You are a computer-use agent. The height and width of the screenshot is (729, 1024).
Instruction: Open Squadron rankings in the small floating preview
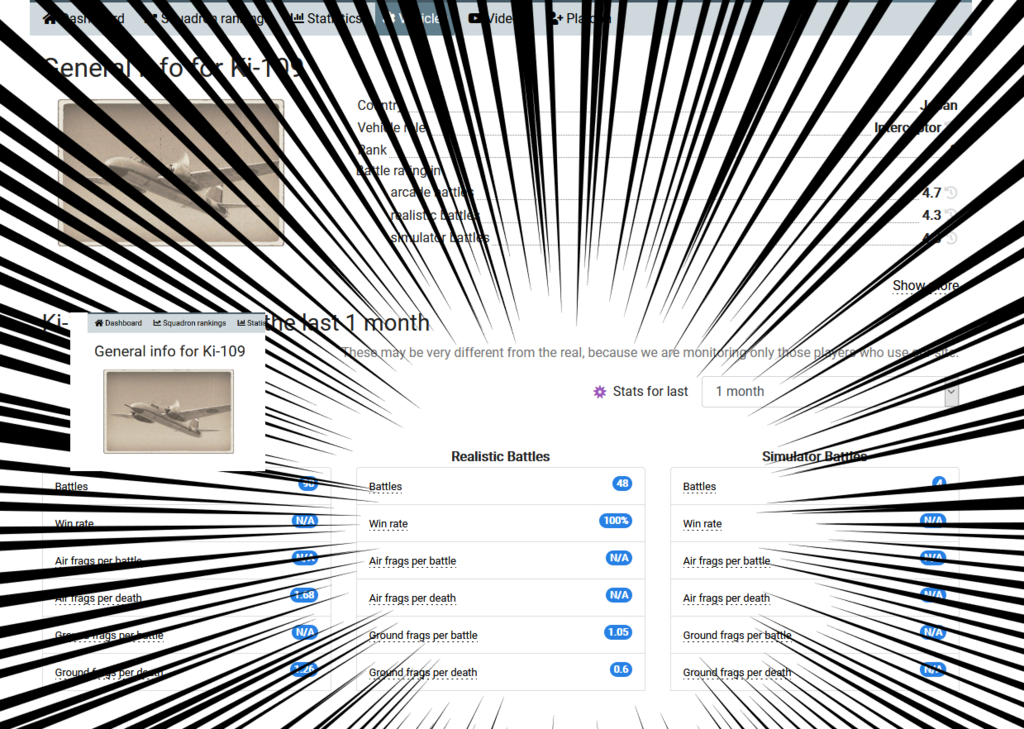click(x=189, y=323)
